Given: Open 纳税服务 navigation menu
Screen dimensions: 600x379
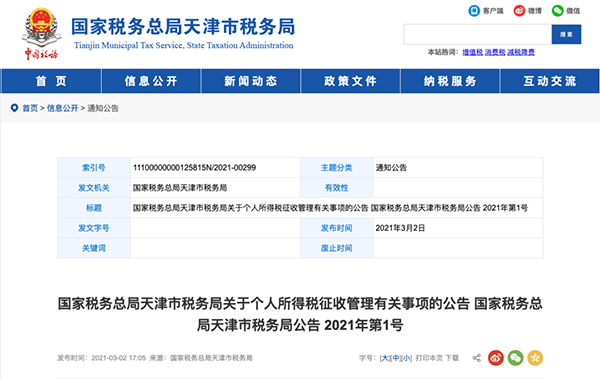Looking at the screenshot, I should coord(450,81).
